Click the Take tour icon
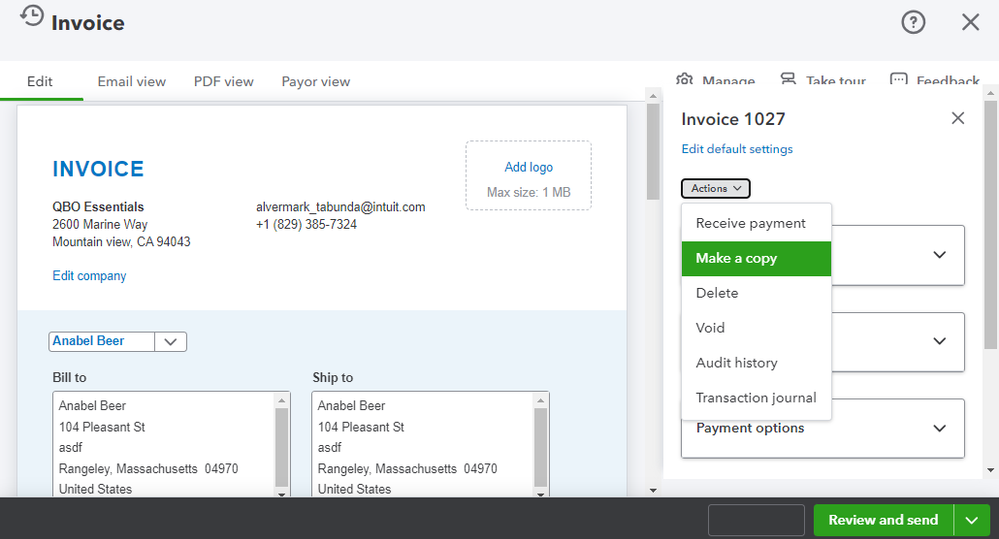Viewport: 999px width, 539px height. coord(788,80)
